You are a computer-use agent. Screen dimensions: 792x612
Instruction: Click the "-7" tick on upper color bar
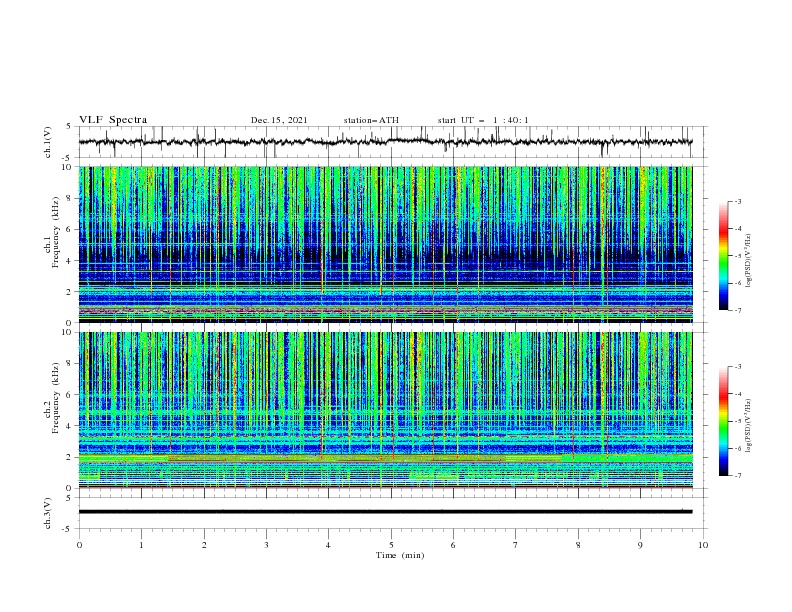pyautogui.click(x=738, y=310)
